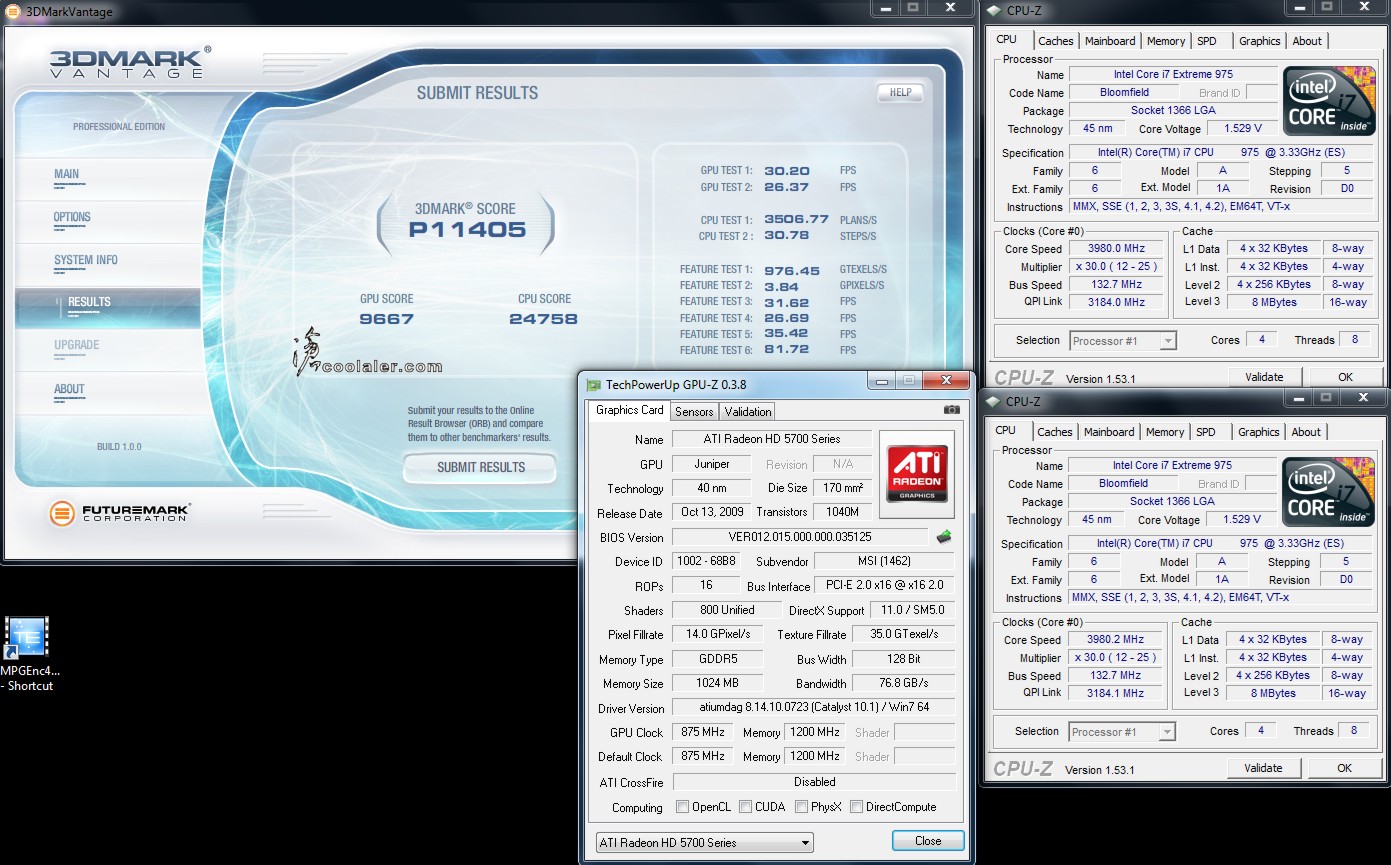The width and height of the screenshot is (1391, 865).
Task: Click OK in lower CPU-Z
Action: 1344,768
